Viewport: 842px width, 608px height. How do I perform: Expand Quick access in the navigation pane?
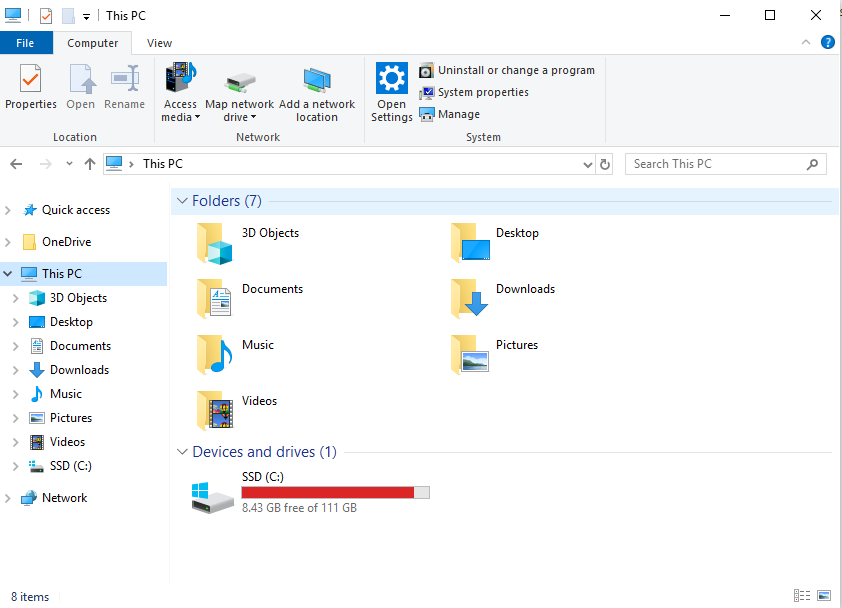pos(8,211)
